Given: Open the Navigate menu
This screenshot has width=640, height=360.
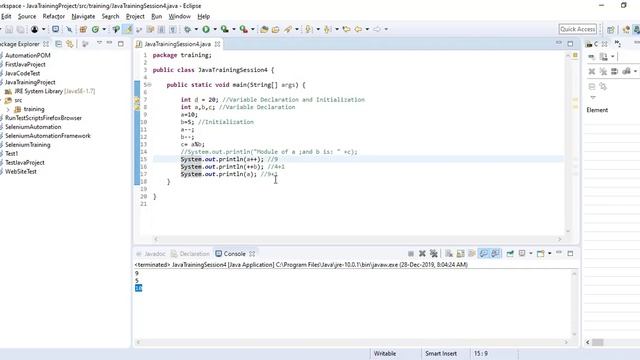Looking at the screenshot, I should [x=83, y=16].
